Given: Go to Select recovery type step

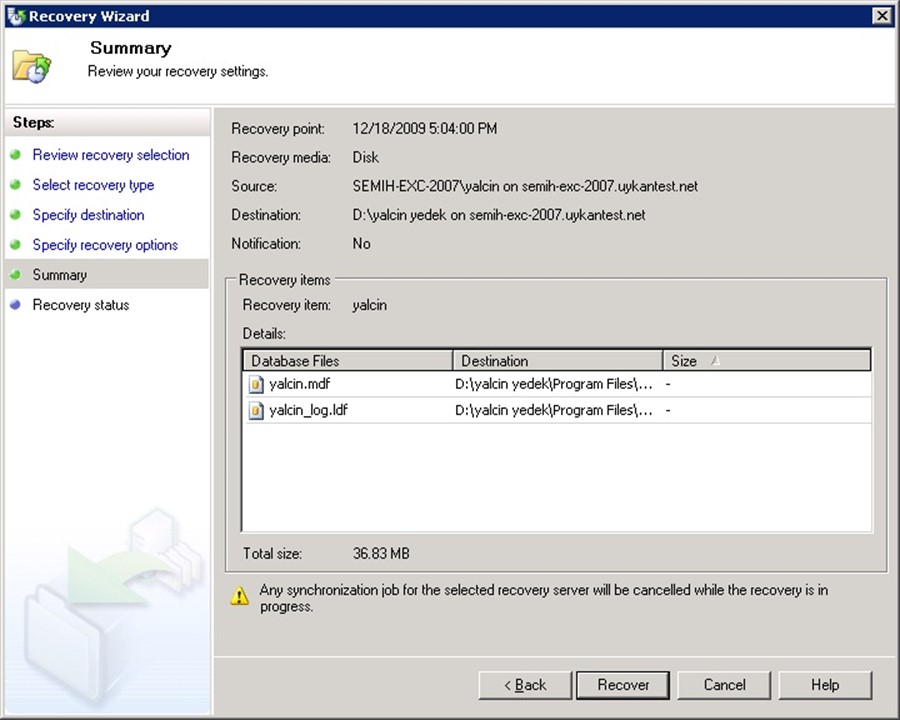Looking at the screenshot, I should coord(93,185).
